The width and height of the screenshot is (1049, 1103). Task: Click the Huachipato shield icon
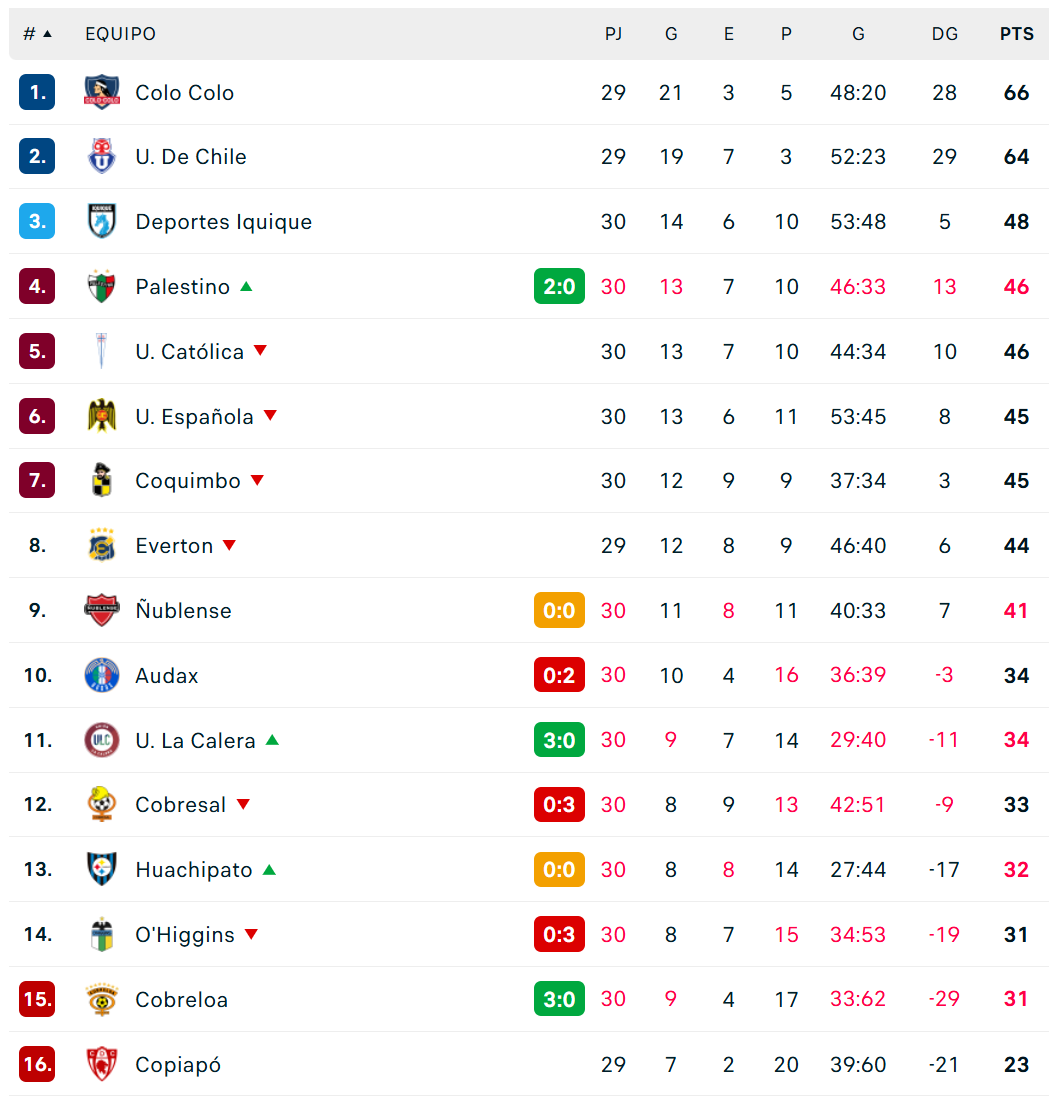coord(102,869)
